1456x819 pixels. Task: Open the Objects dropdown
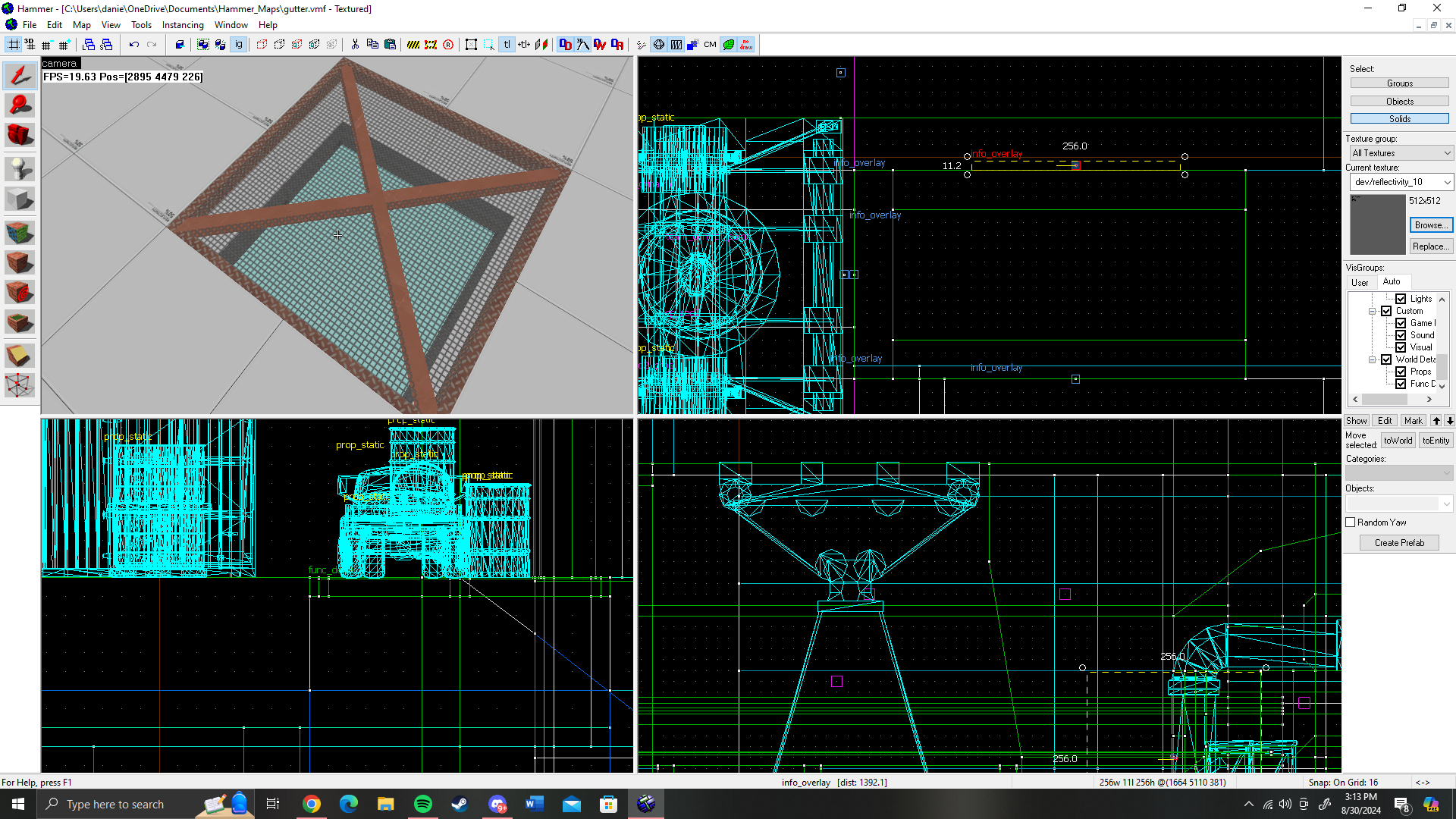[1399, 504]
